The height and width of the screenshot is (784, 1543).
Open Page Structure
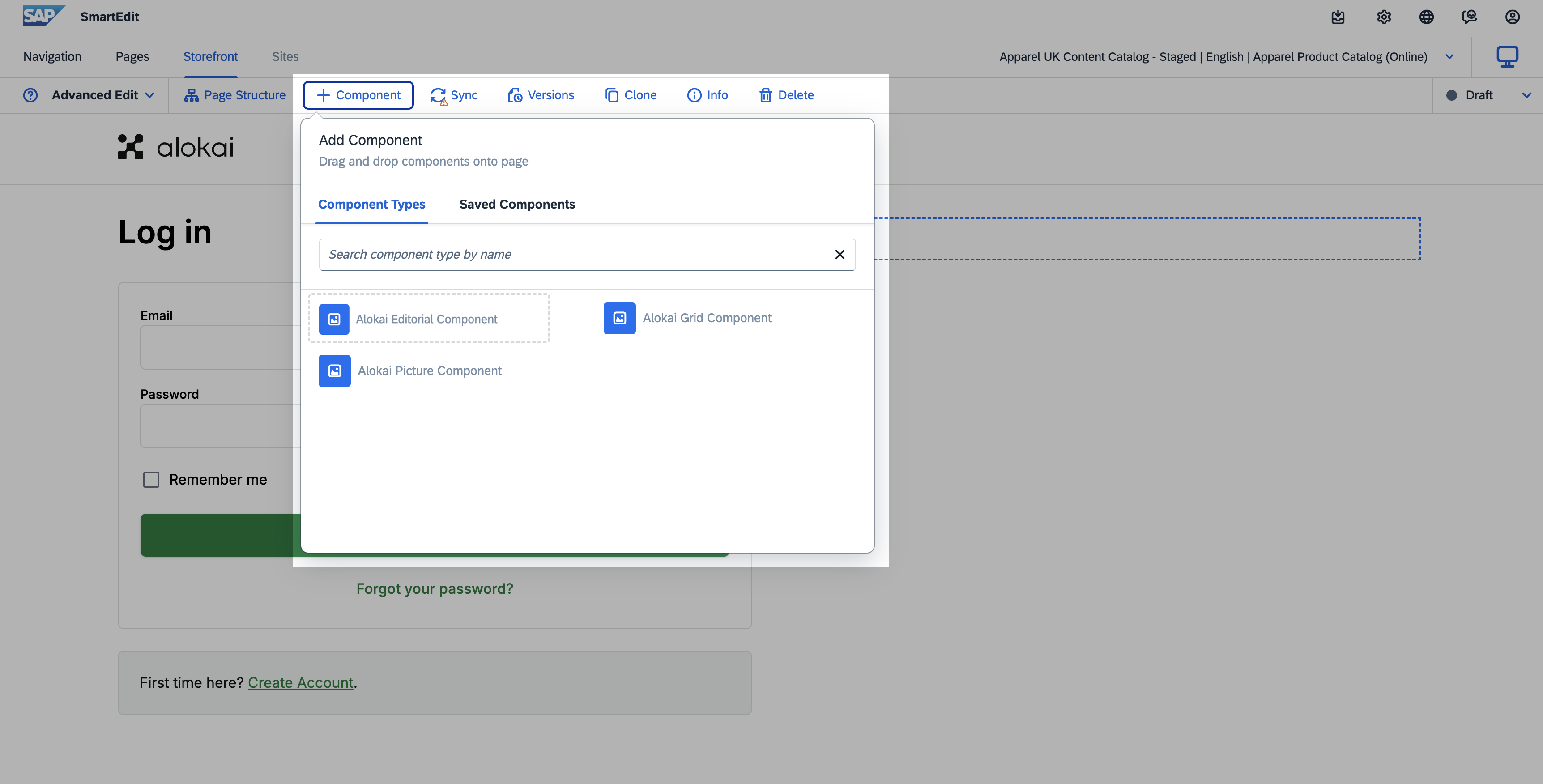235,95
